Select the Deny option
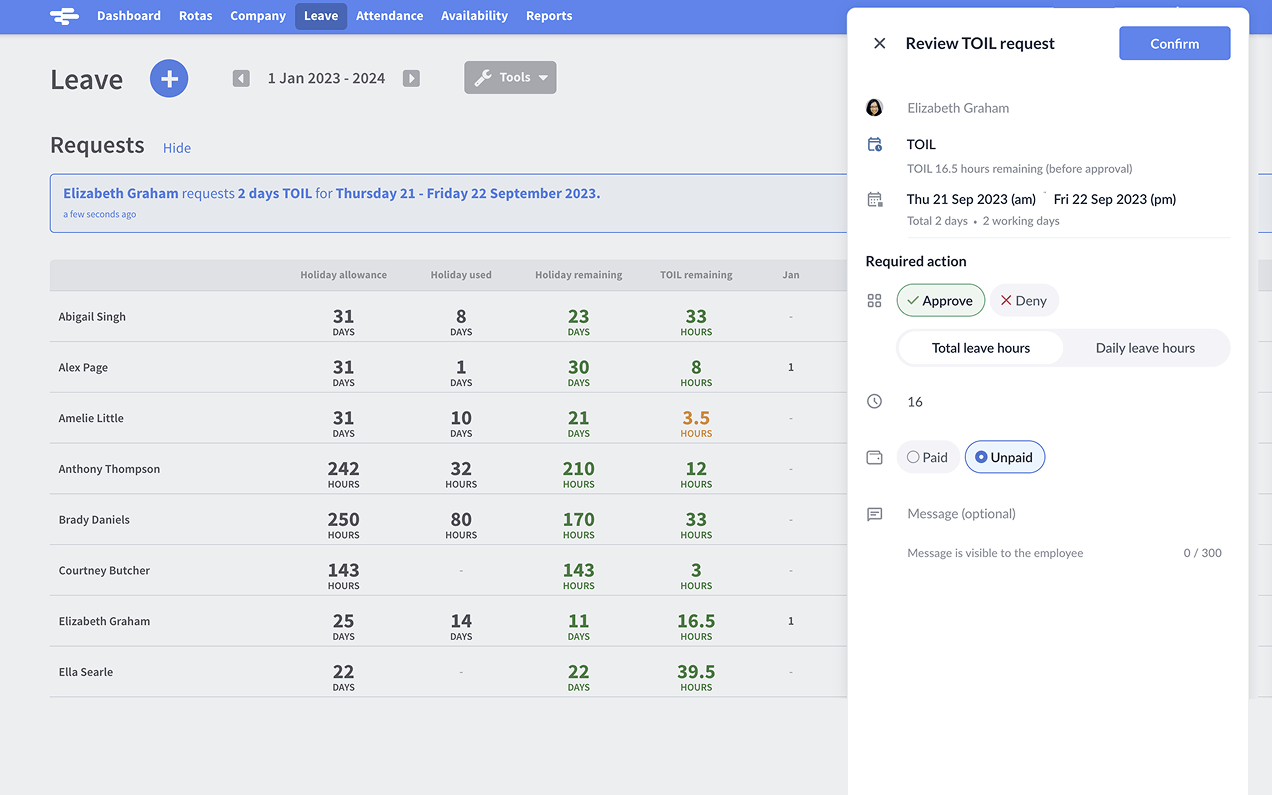Viewport: 1272px width, 795px height. point(1024,300)
